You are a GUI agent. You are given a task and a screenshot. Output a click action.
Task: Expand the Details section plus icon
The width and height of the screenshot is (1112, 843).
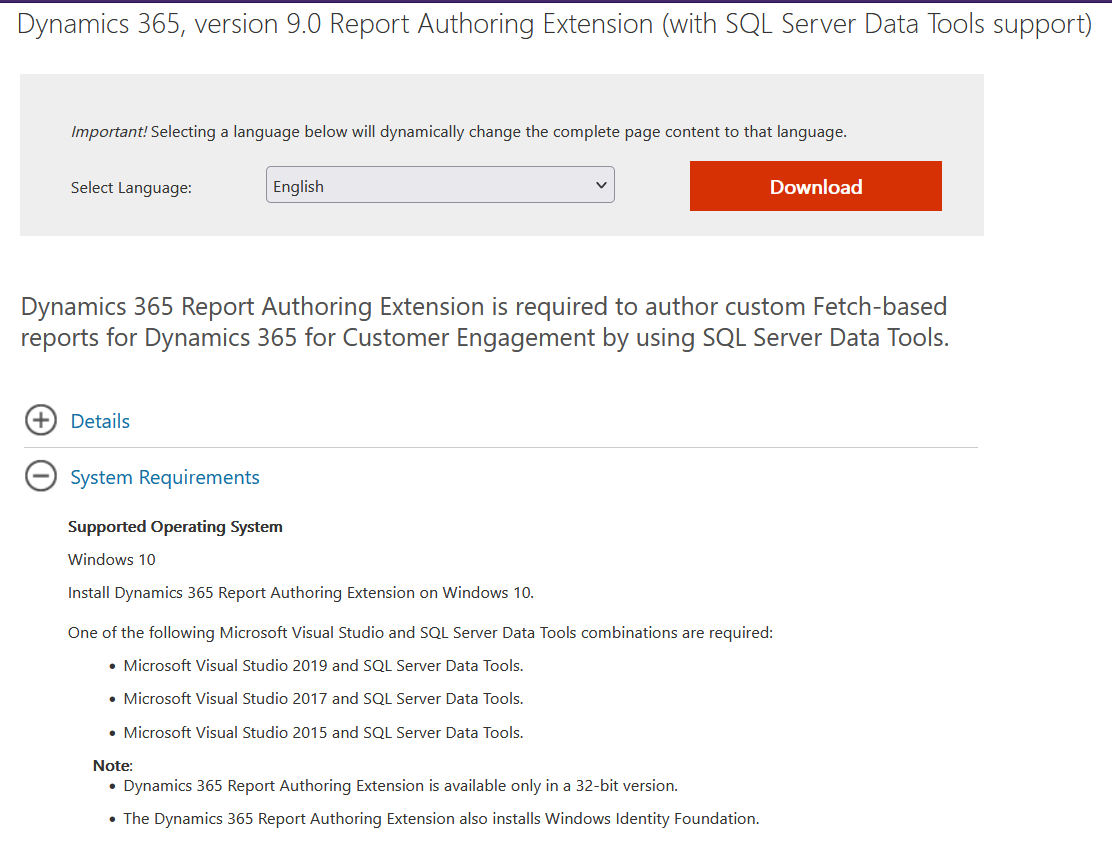[x=40, y=420]
